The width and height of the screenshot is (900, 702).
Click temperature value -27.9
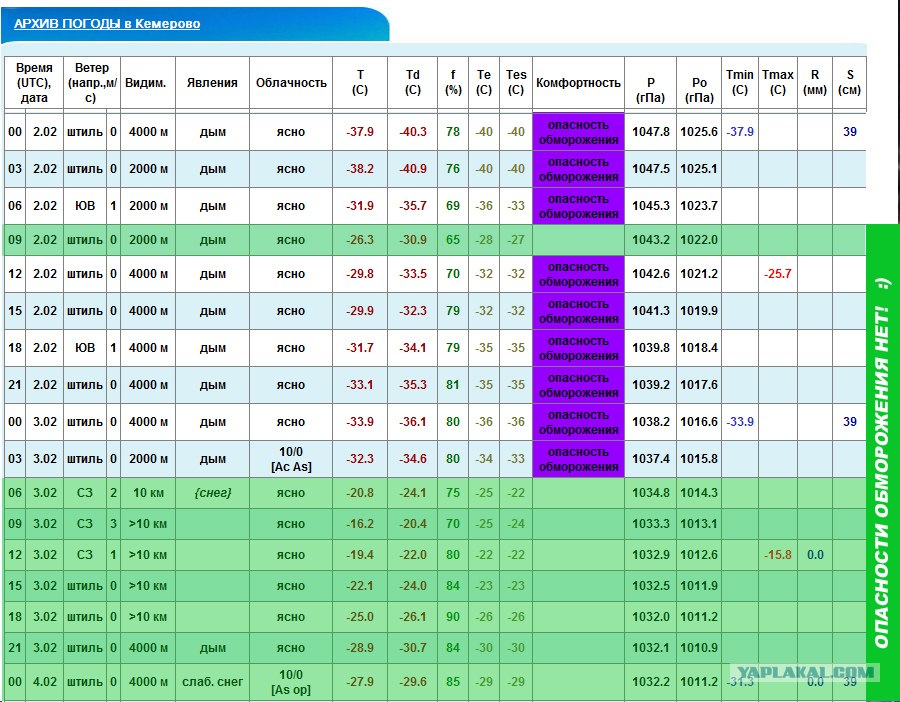pos(360,681)
